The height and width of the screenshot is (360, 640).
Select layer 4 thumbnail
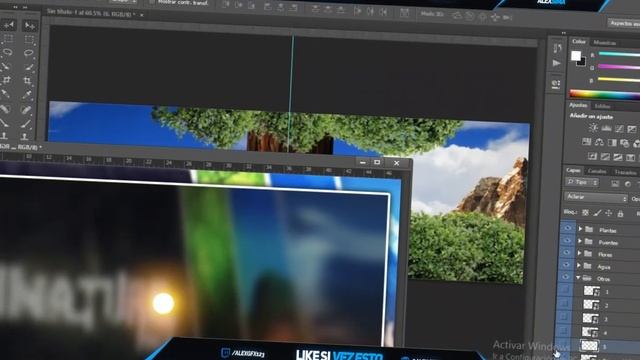(x=590, y=332)
